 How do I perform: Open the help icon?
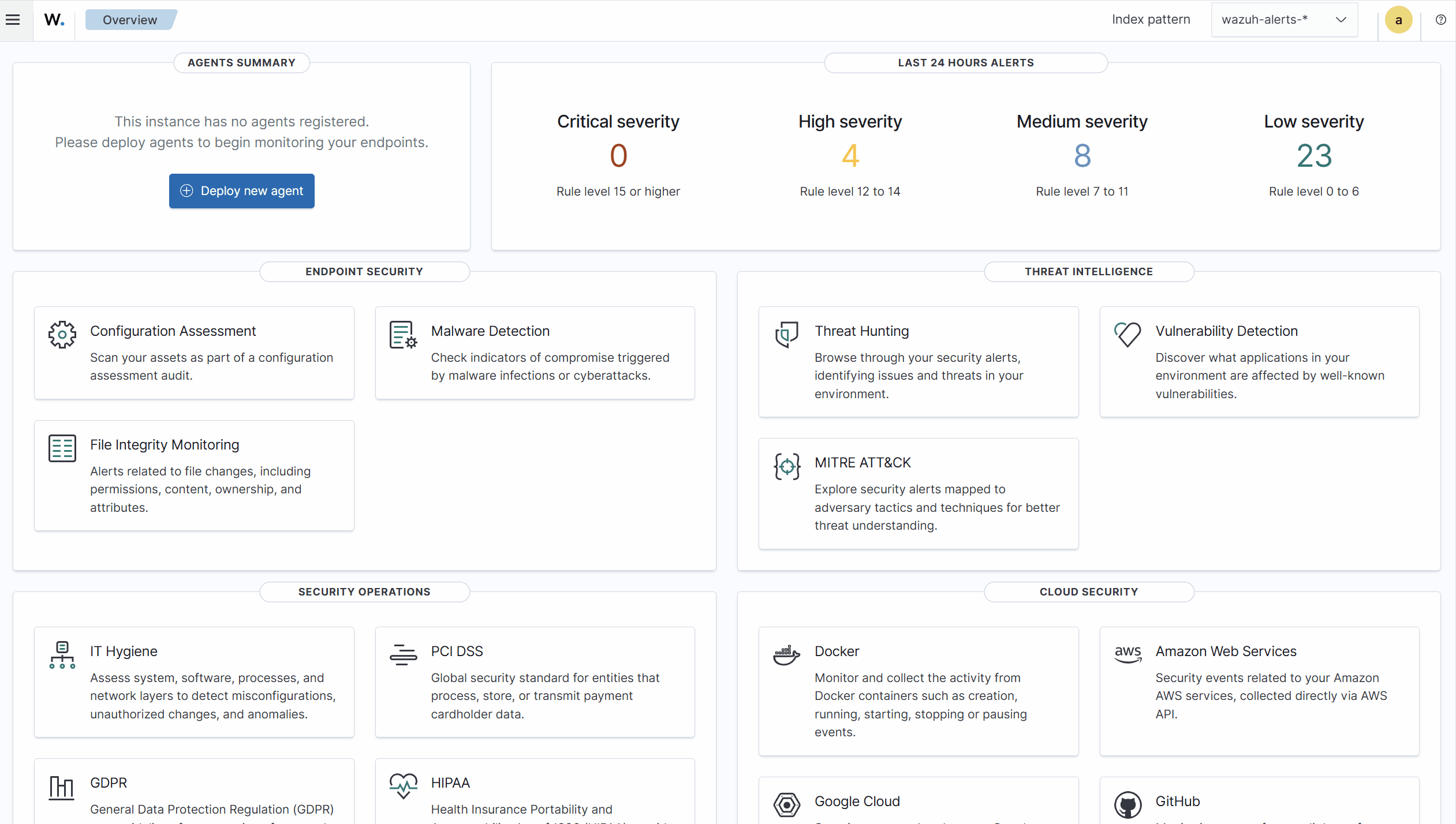[x=1440, y=20]
